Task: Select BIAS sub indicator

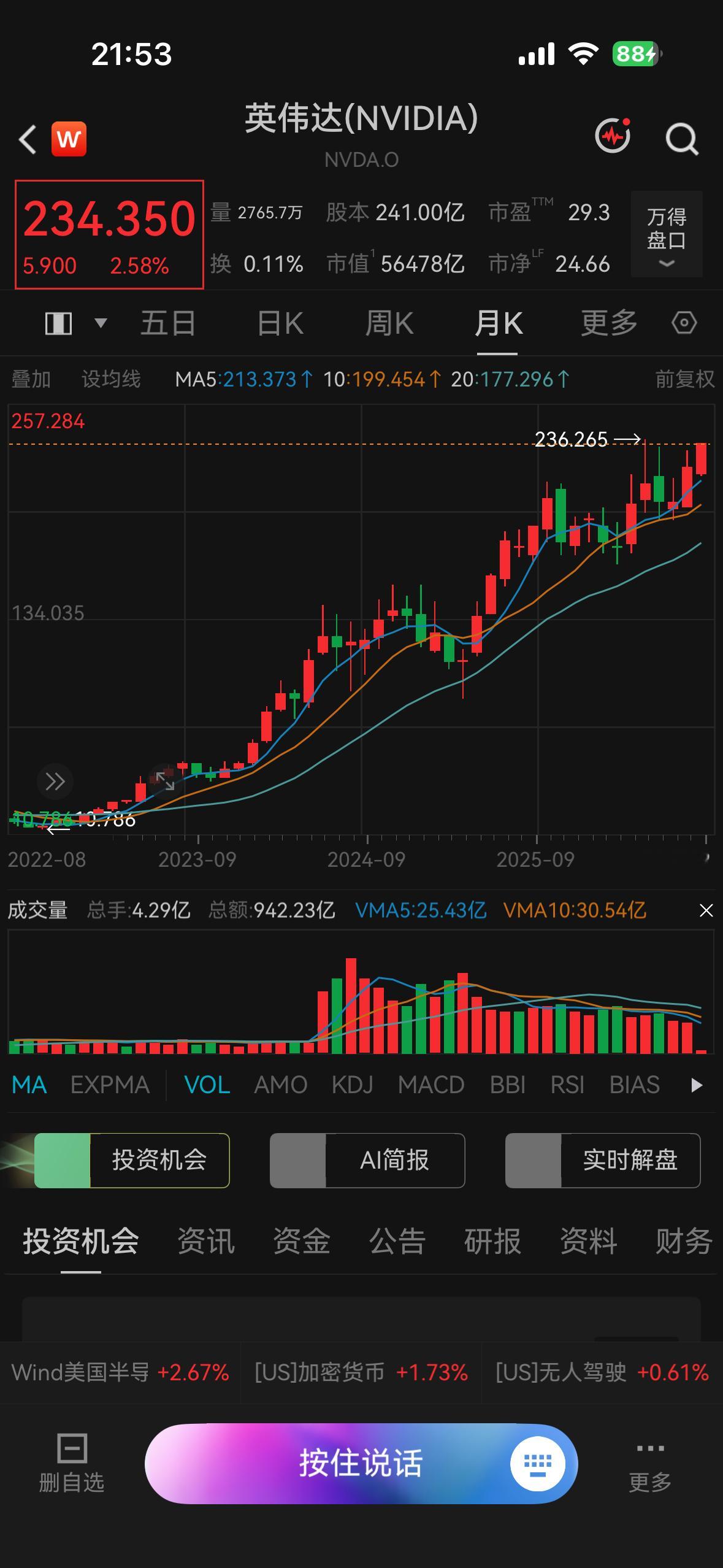Action: coord(635,1085)
